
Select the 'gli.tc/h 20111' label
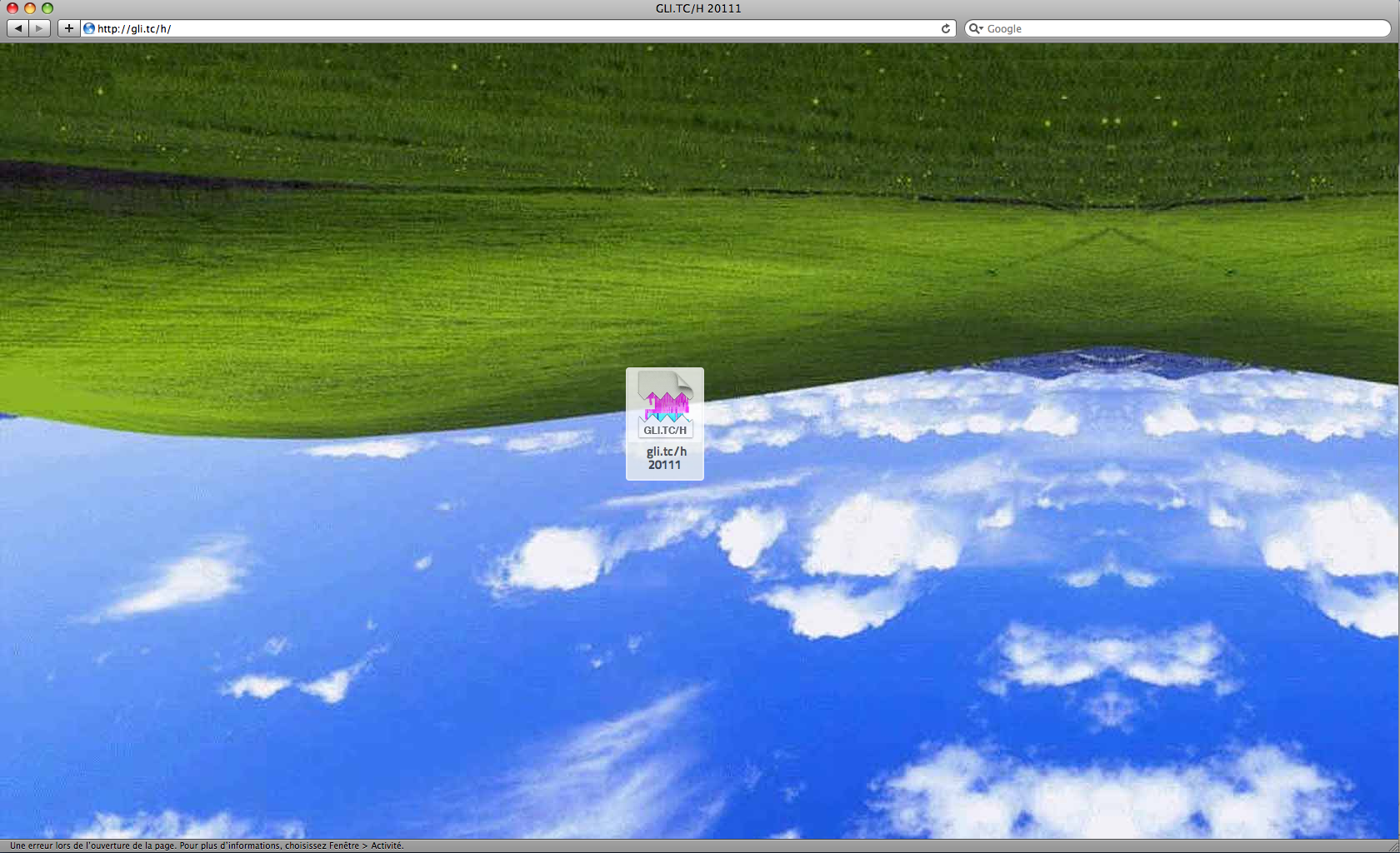point(666,458)
